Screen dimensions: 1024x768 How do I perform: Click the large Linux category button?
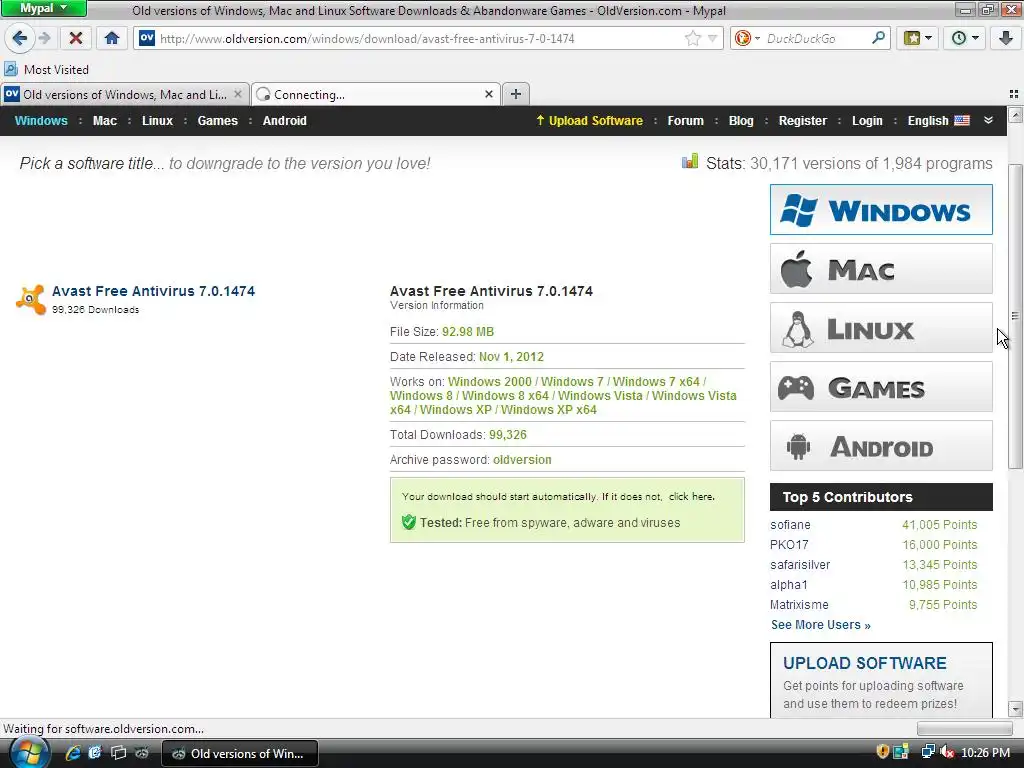coord(881,328)
